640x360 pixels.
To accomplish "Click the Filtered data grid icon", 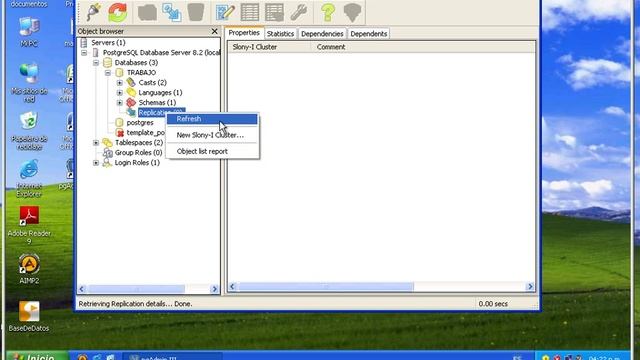I will click(x=274, y=12).
